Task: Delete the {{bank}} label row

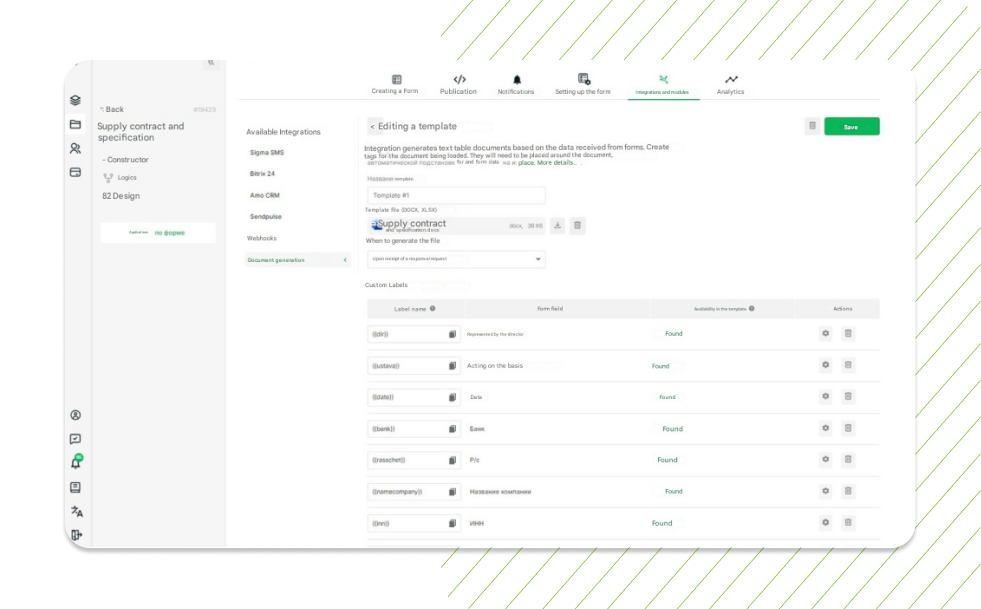Action: [848, 428]
